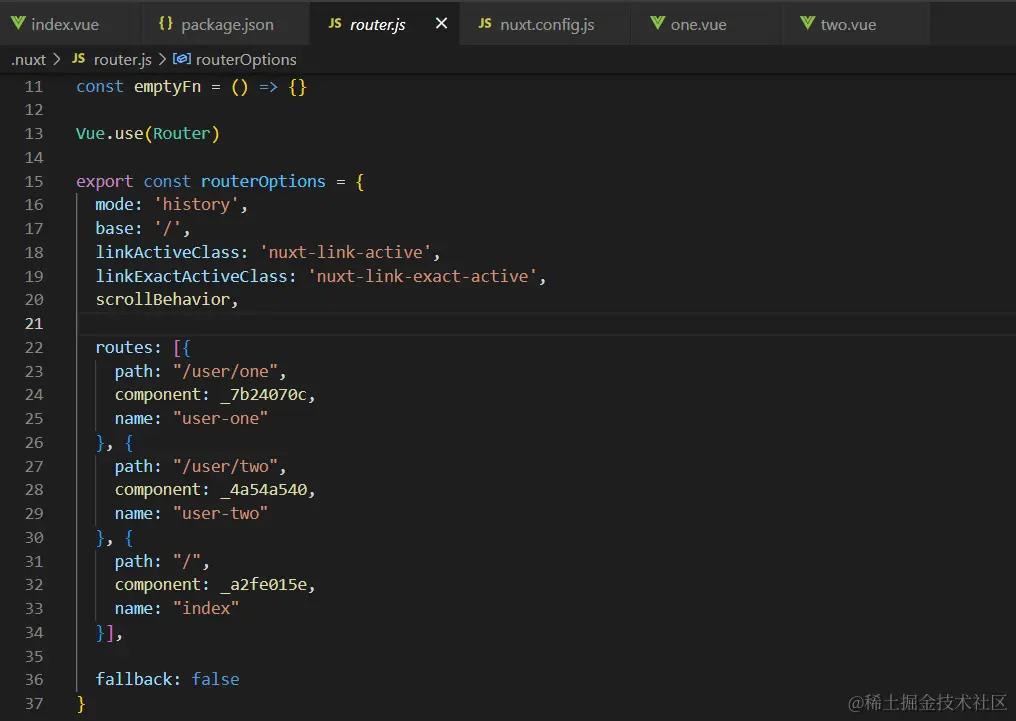Click the closing brace on line 37
This screenshot has height=721, width=1016.
coord(81,704)
